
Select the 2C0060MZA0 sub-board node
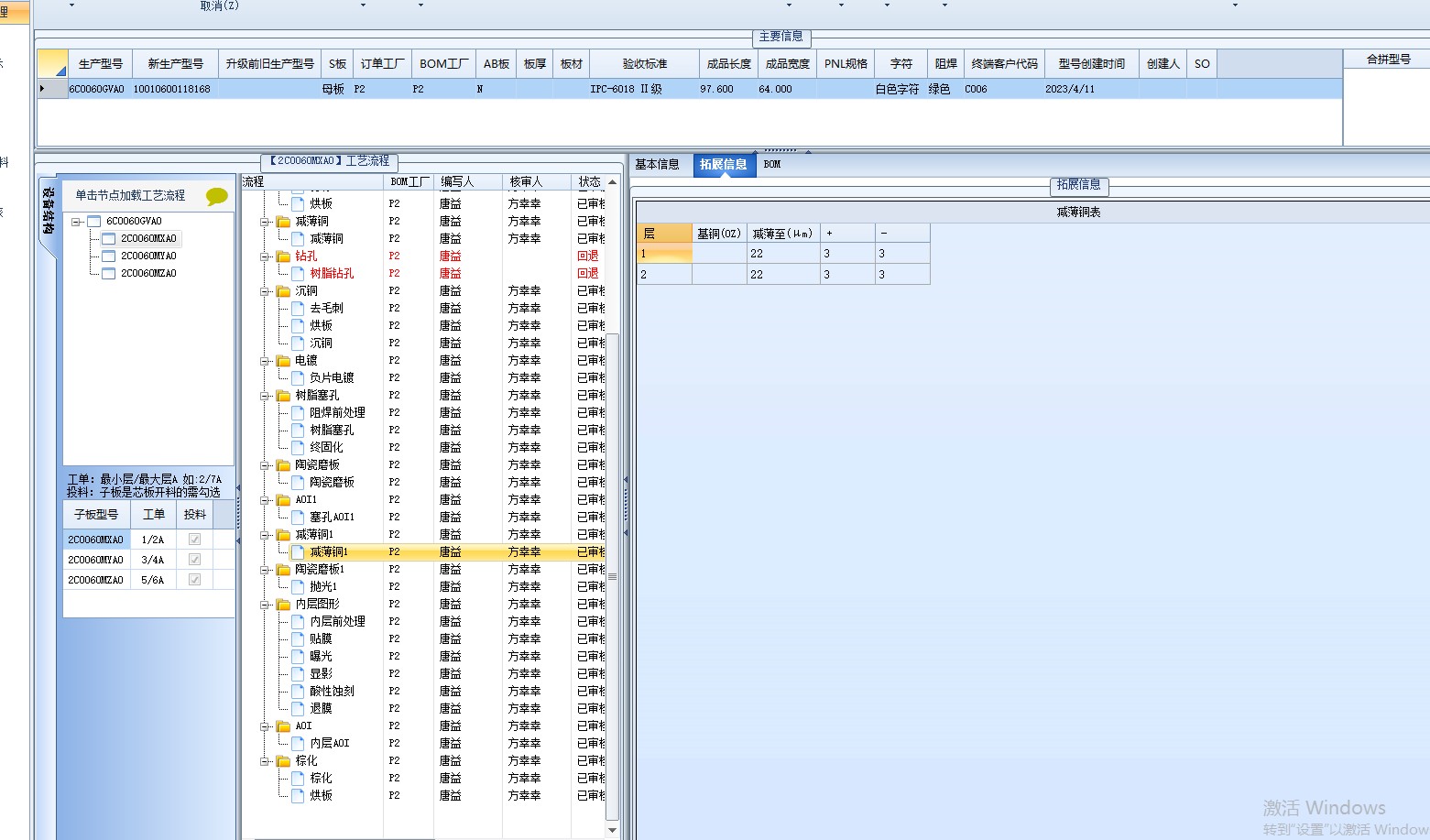[x=148, y=273]
